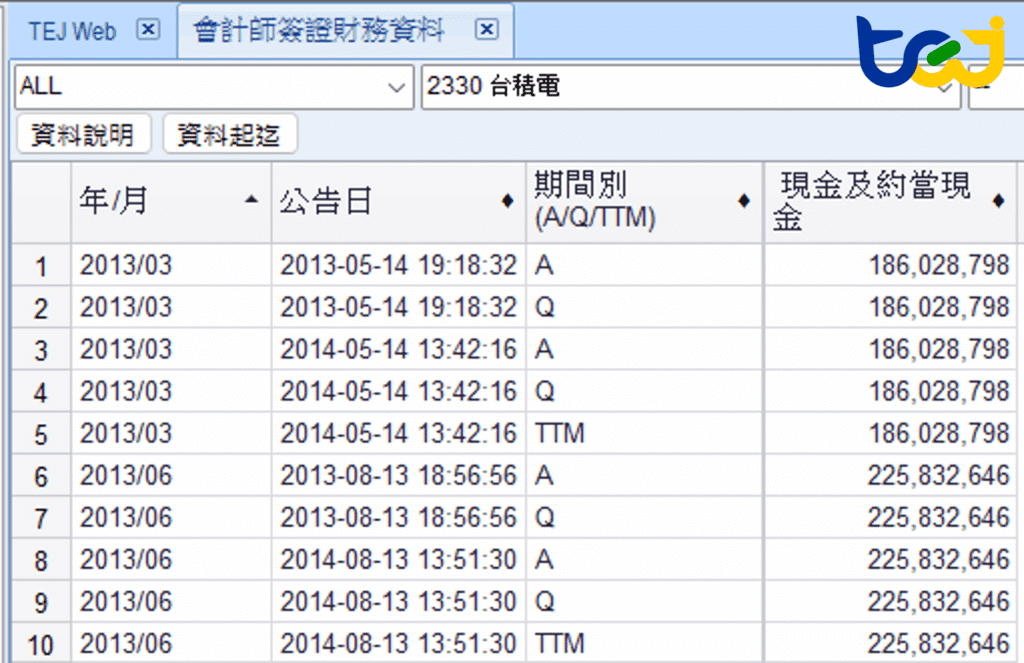Click the TEJ logo

tap(930, 52)
